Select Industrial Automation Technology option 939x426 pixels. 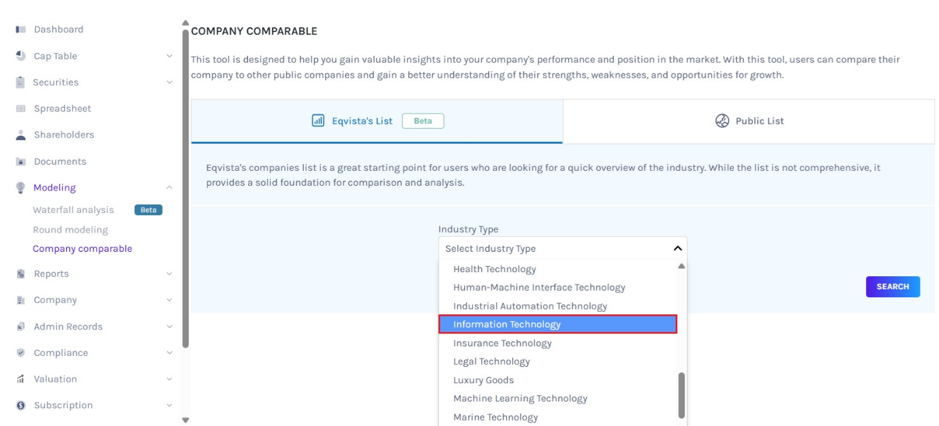tap(558, 306)
